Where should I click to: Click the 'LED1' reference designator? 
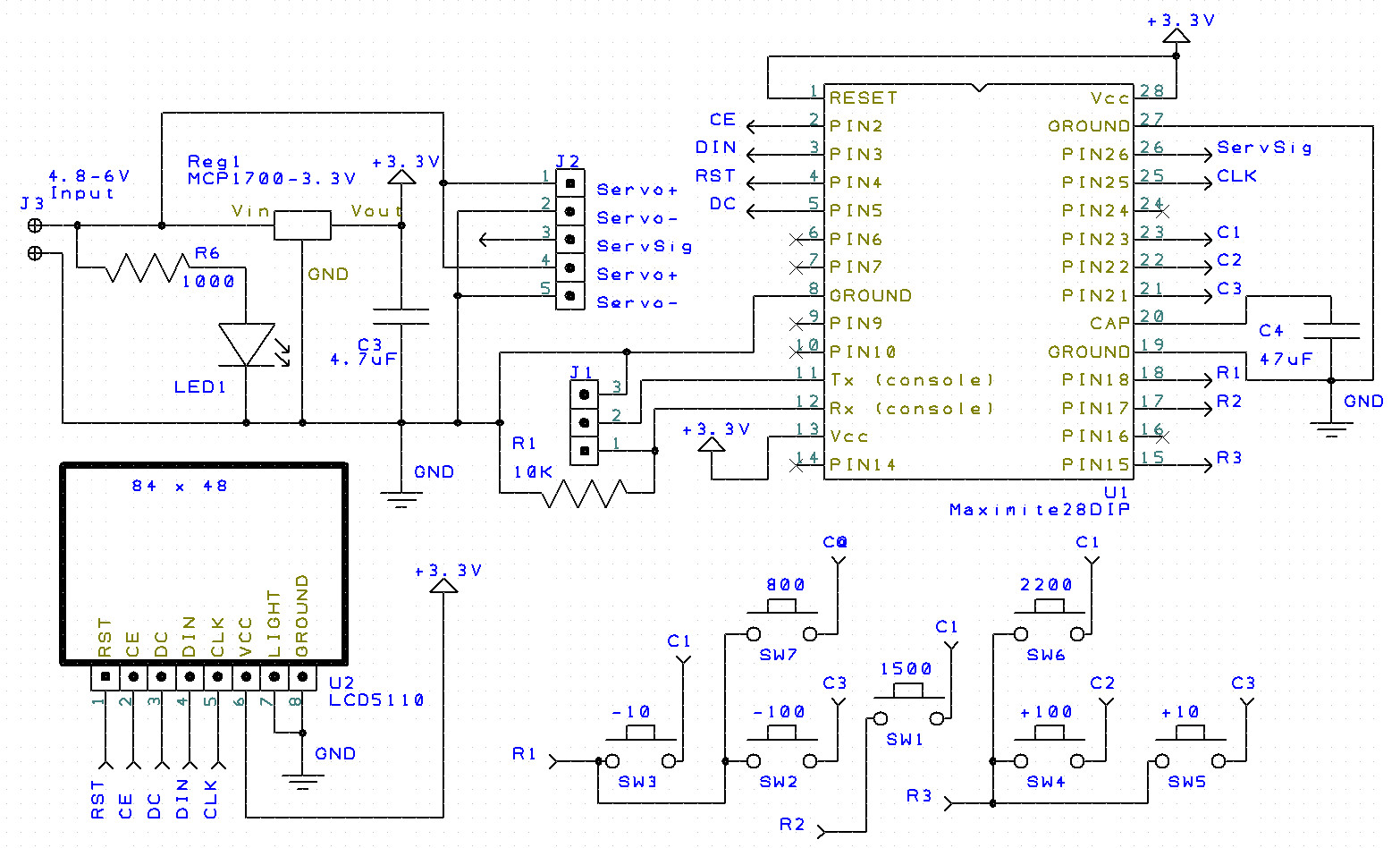tap(200, 387)
